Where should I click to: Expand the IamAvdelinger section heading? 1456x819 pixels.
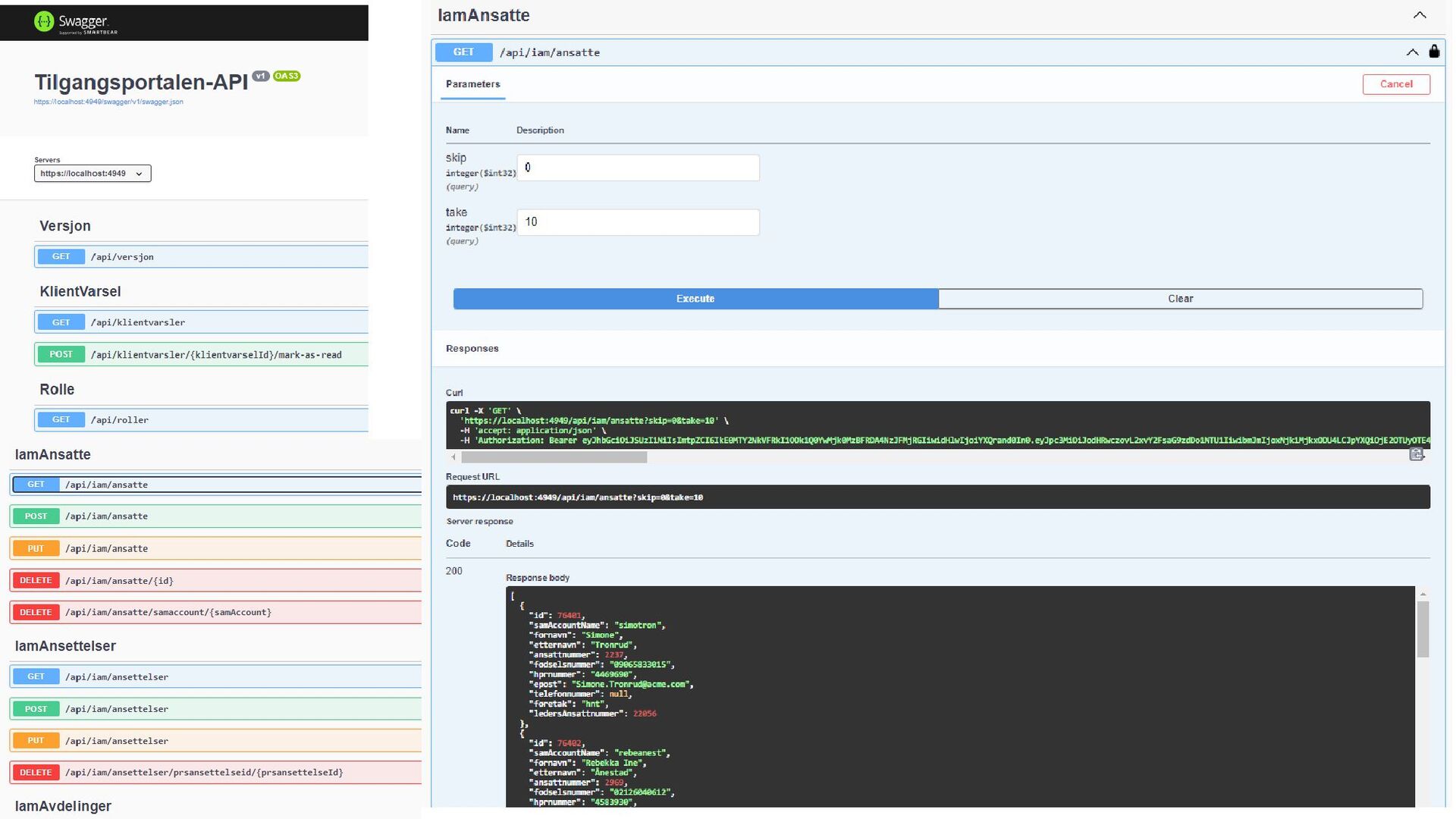pos(63,806)
